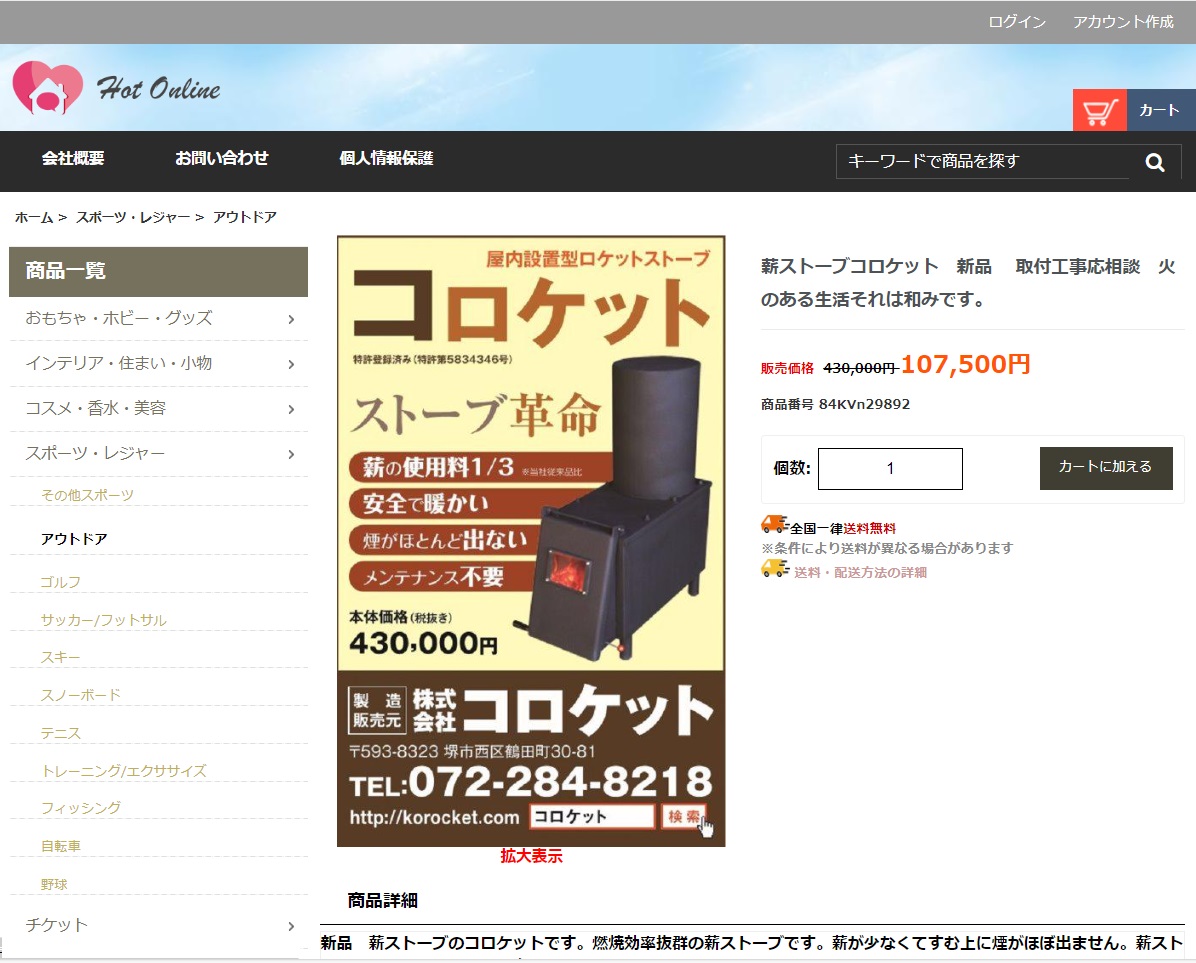Open お問い合わせ menu item

point(222,158)
